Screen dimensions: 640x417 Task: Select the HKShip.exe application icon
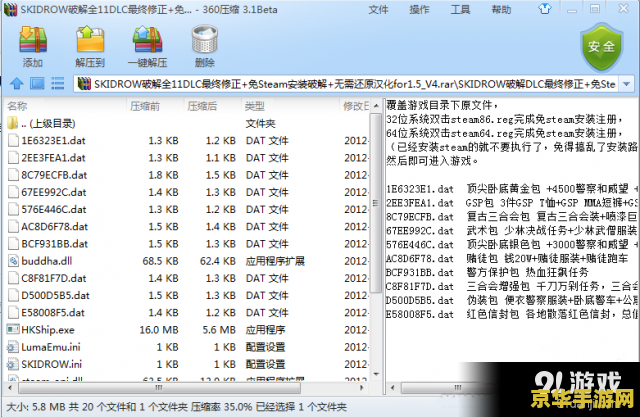pyautogui.click(x=13, y=329)
